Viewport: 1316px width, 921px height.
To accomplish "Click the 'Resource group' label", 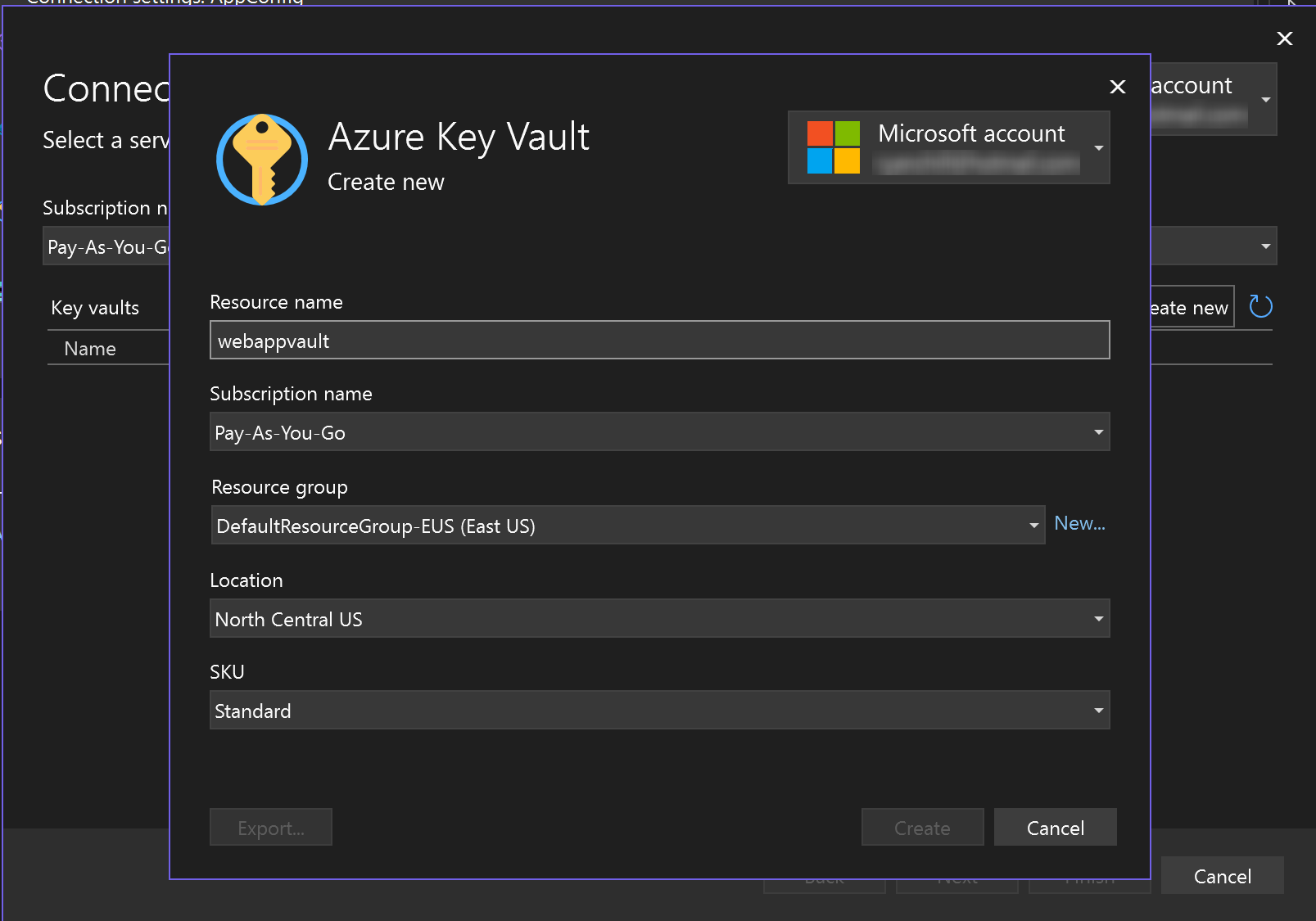I will 279,487.
